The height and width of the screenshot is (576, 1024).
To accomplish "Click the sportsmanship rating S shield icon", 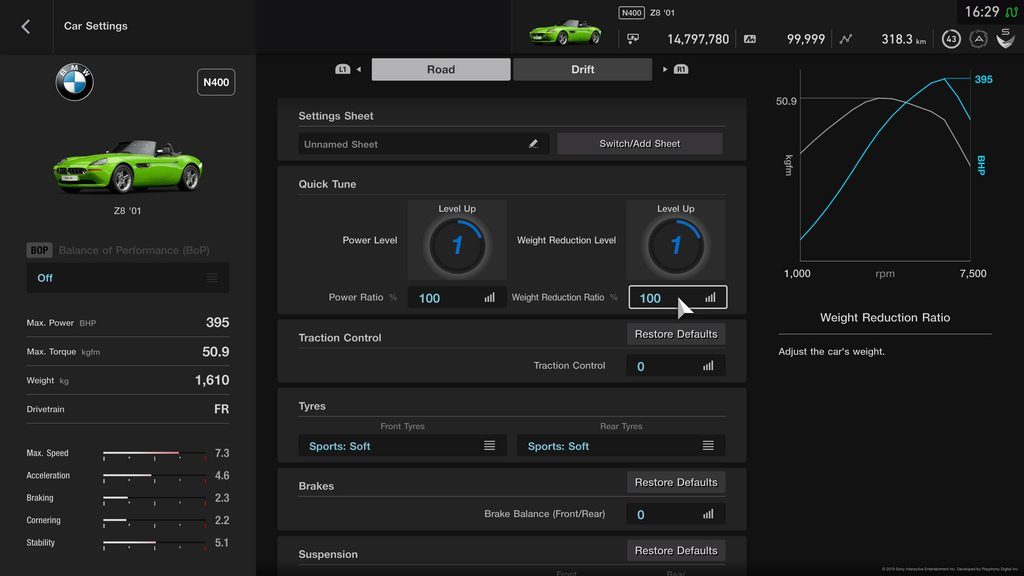I will 1006,39.
